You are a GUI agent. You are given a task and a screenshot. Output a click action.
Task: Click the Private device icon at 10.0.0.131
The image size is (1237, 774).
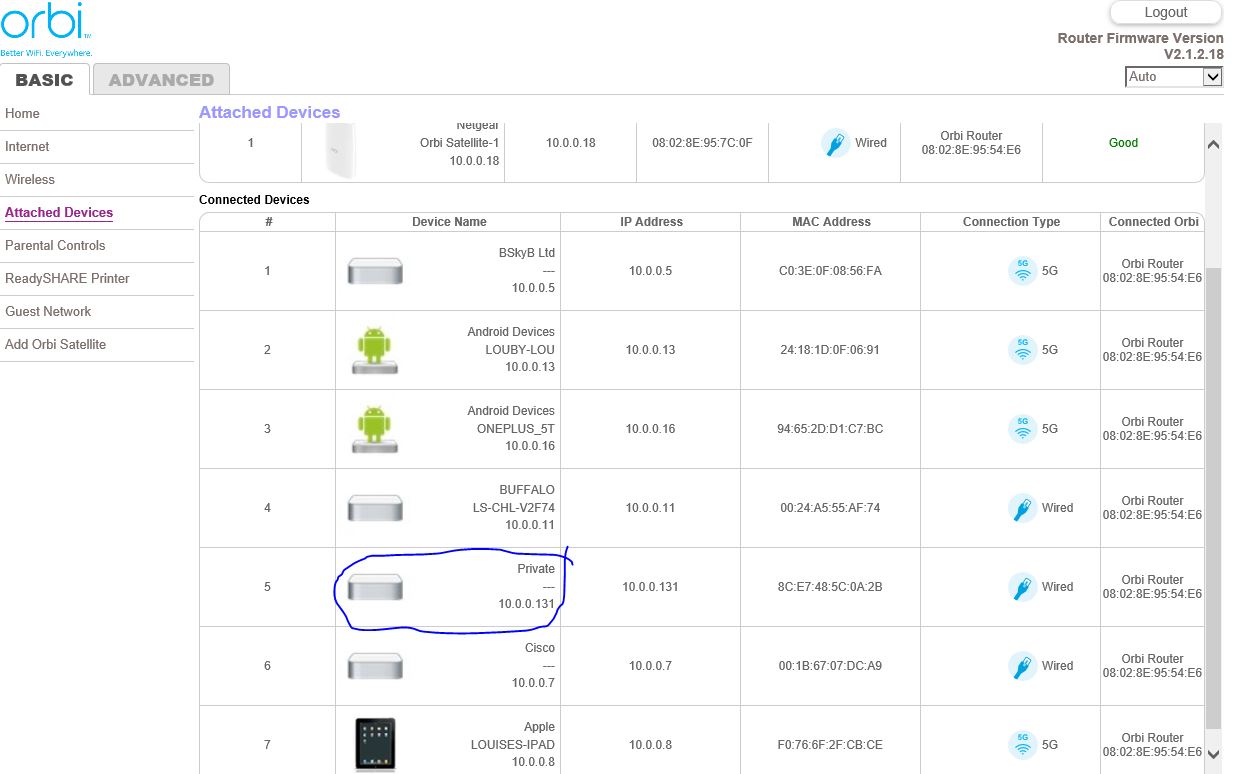coord(375,587)
